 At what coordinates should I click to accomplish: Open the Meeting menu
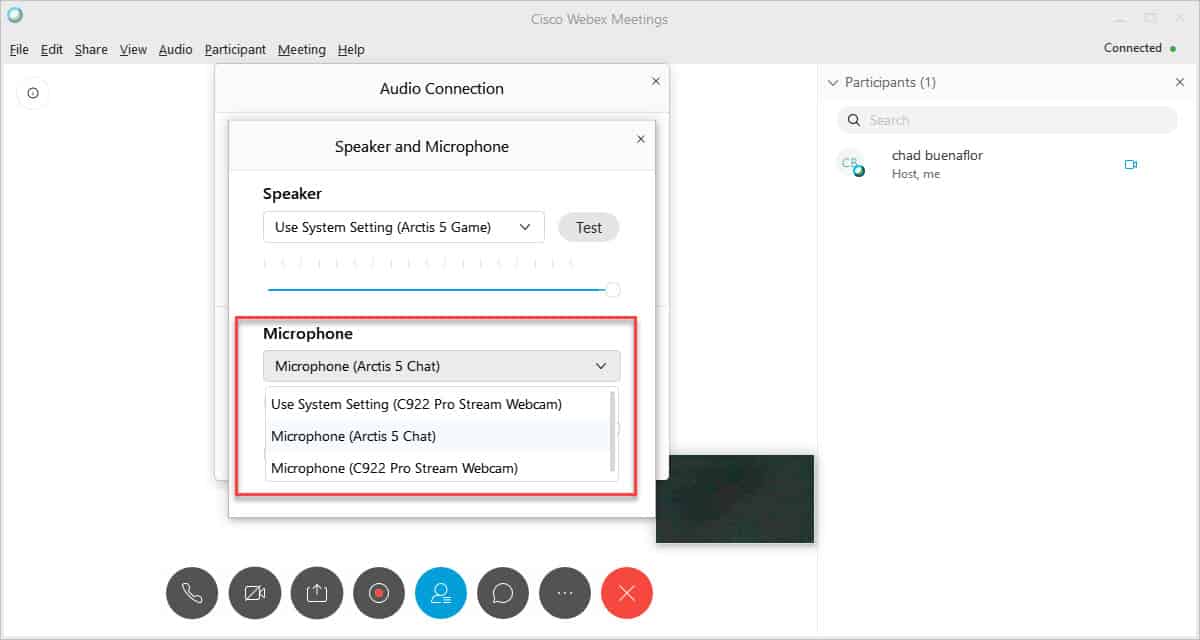click(x=302, y=49)
